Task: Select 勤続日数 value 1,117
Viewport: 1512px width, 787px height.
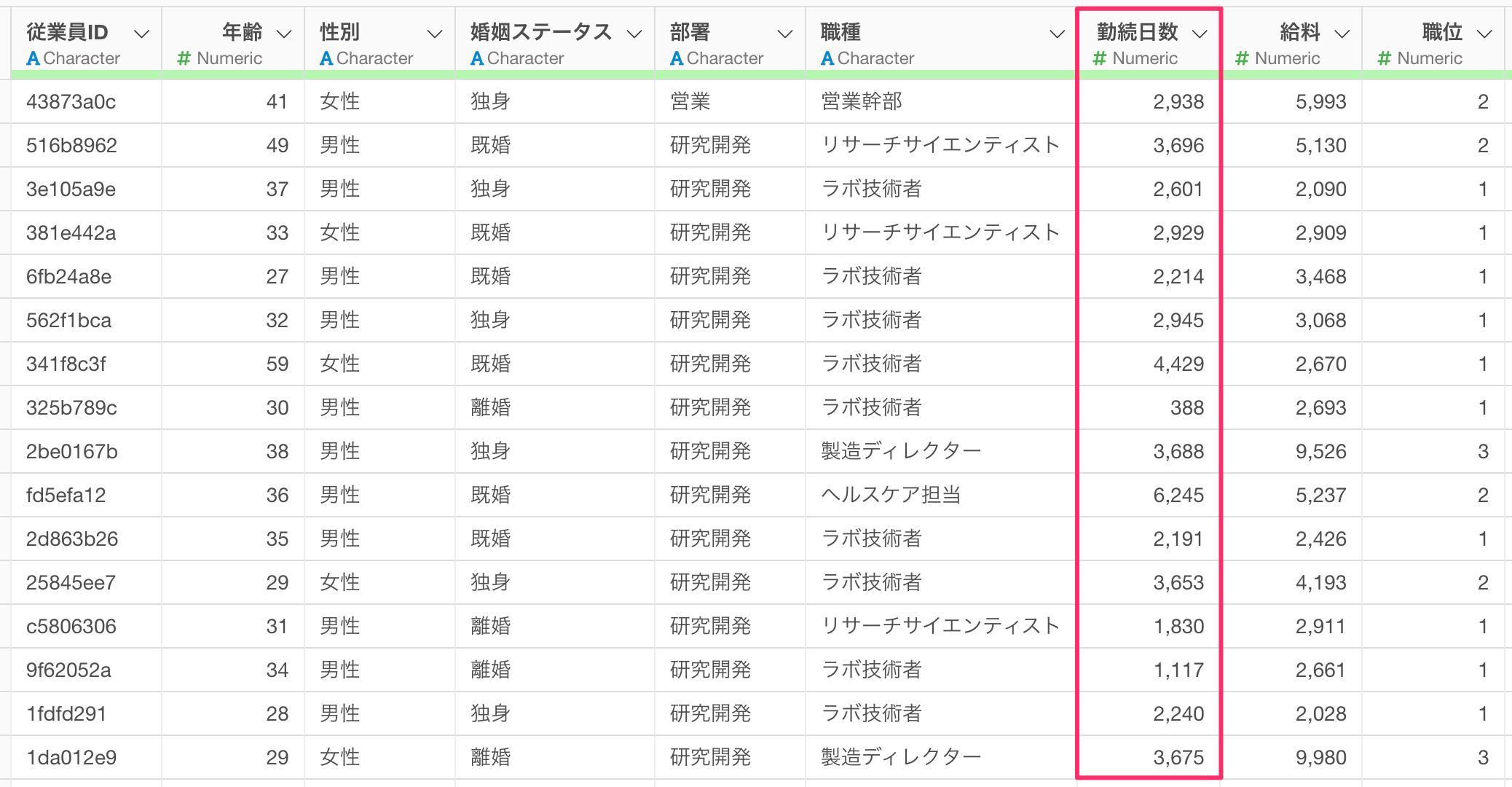Action: (1178, 670)
